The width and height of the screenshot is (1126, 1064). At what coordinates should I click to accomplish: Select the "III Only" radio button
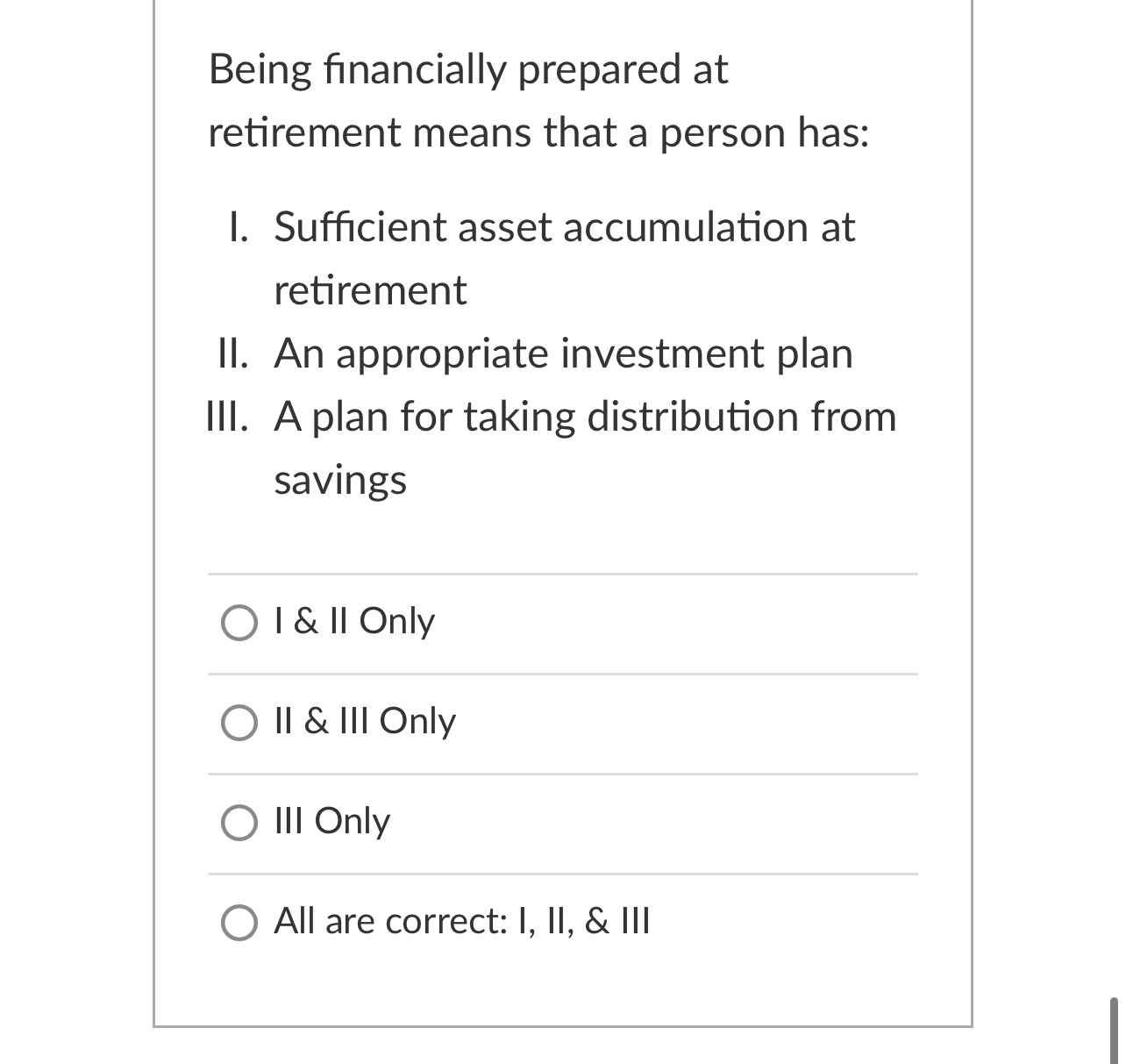(x=238, y=823)
